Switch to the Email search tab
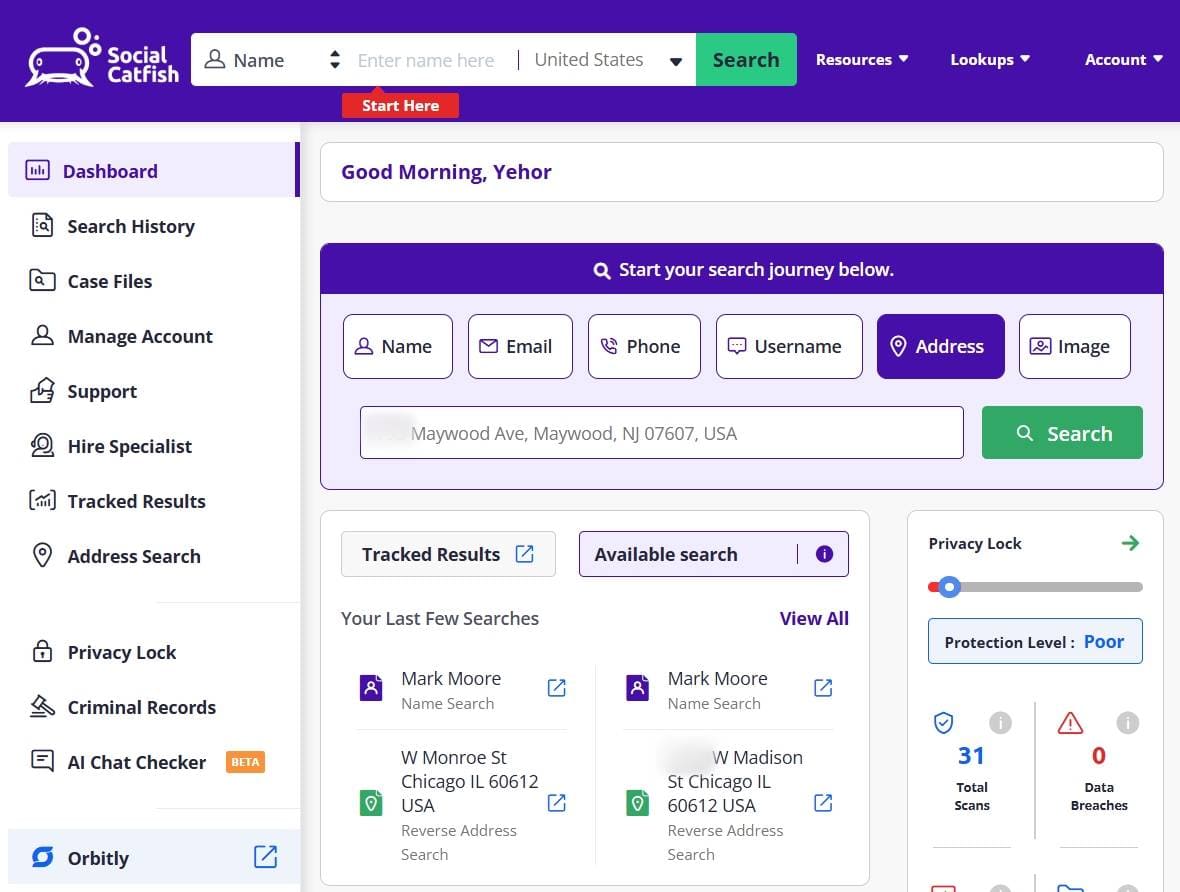Image resolution: width=1180 pixels, height=892 pixels. [x=520, y=346]
